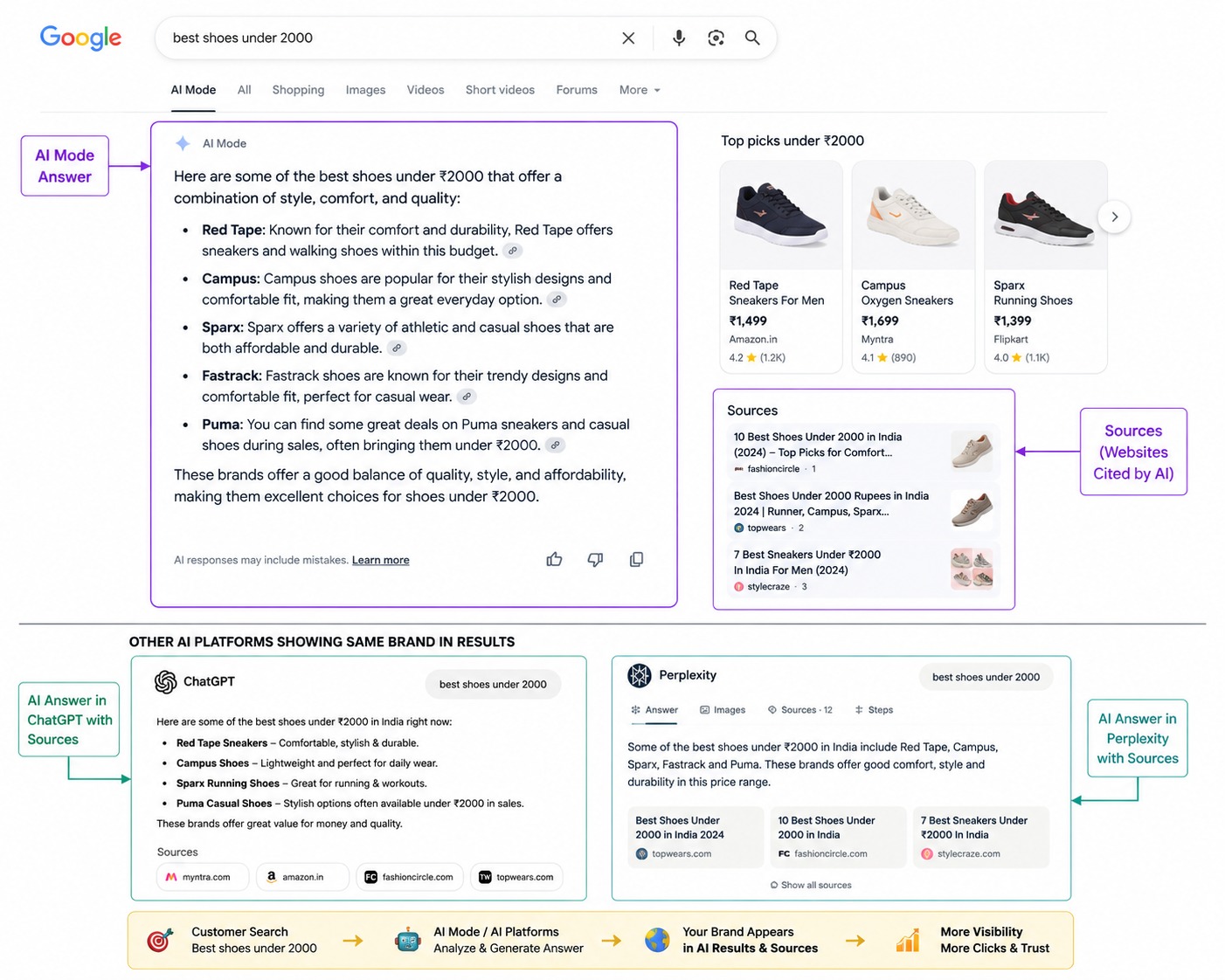Click the stylecraze favicon in Google Sources
Viewport: 1225px width, 980px height.
click(x=739, y=587)
